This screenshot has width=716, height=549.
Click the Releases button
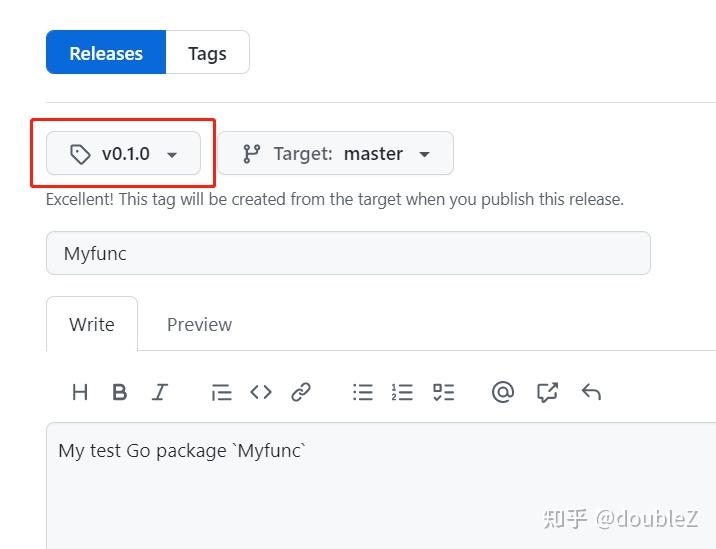coord(106,53)
